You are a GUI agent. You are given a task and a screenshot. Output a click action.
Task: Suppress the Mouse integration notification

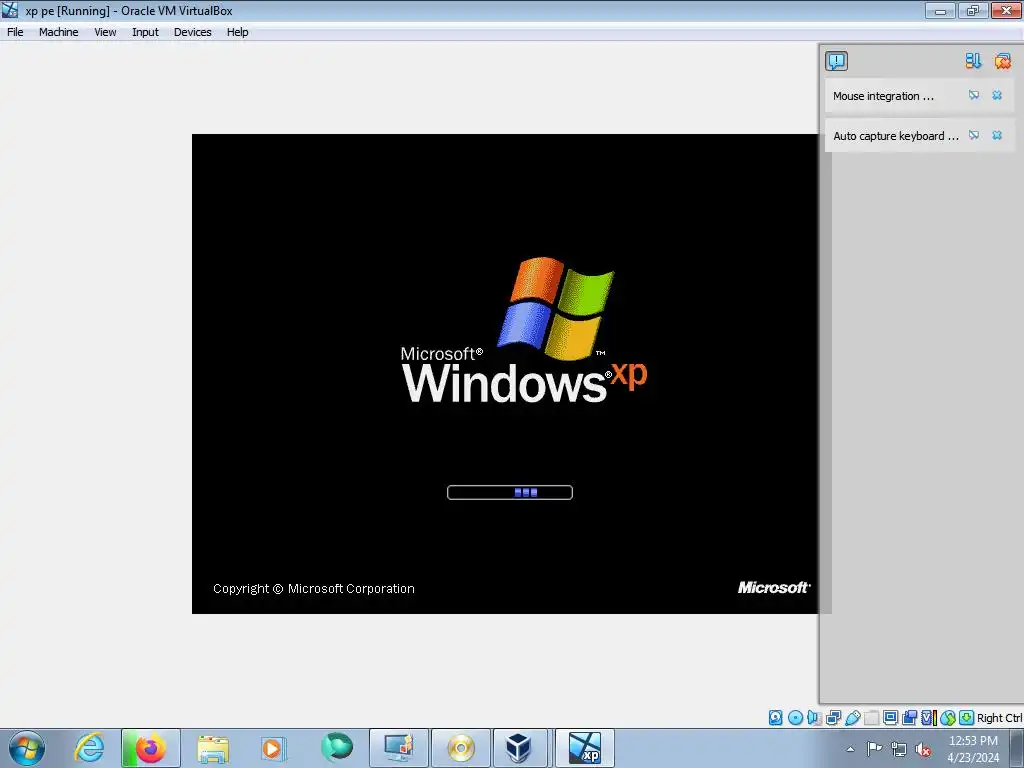[974, 95]
